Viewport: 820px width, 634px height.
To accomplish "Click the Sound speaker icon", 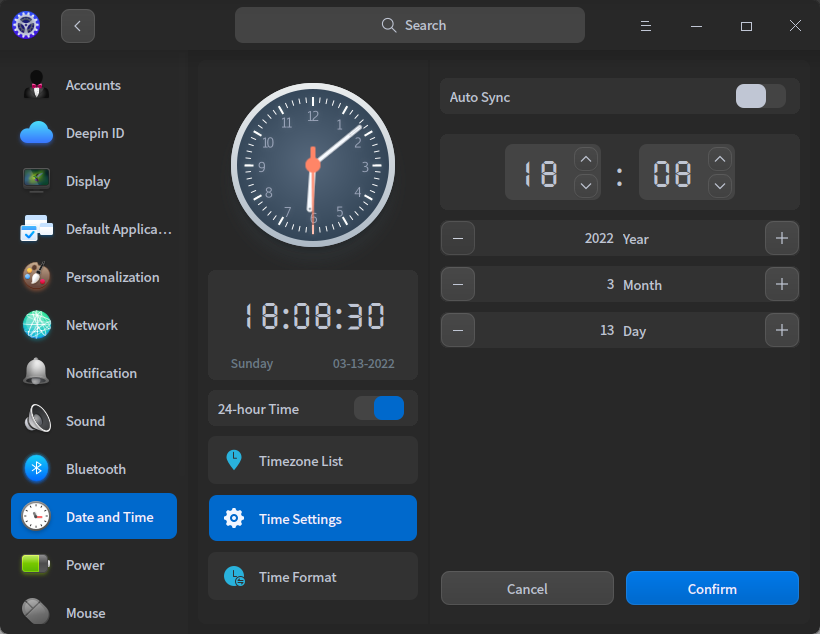I will coord(37,421).
